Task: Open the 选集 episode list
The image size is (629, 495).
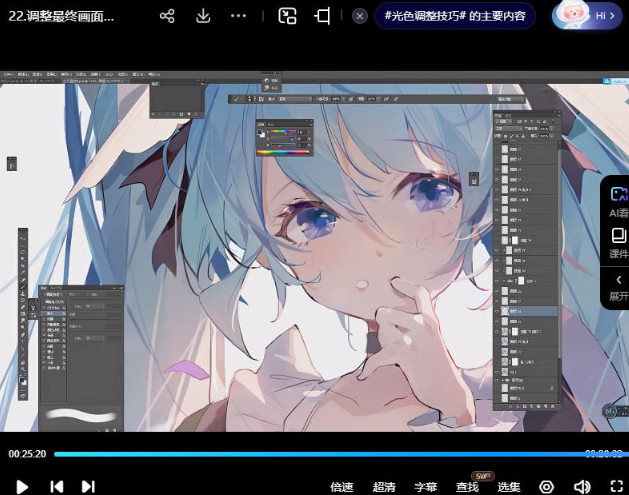Action: click(509, 487)
